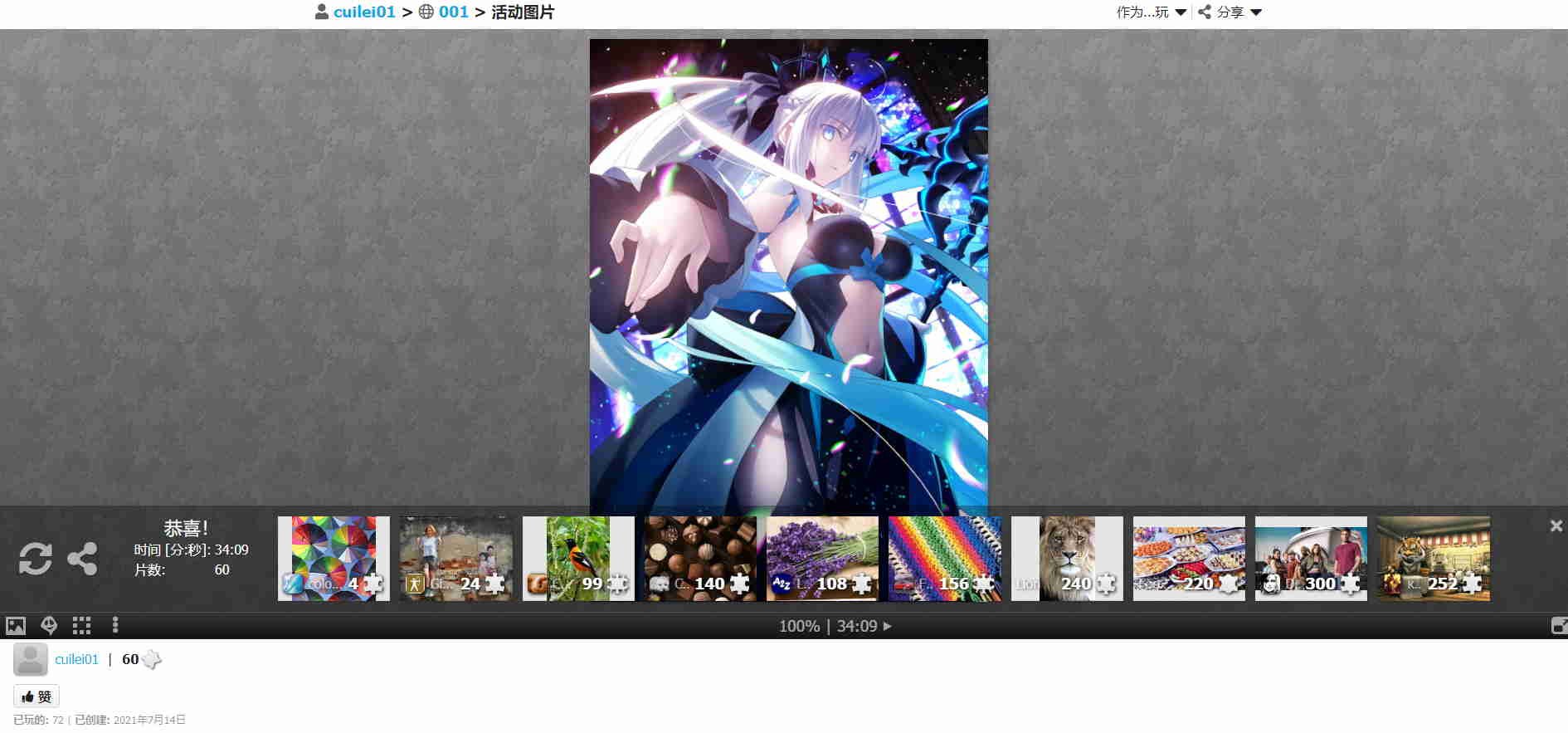Show the puzzle preview image icon
The width and height of the screenshot is (1568, 733).
(16, 626)
